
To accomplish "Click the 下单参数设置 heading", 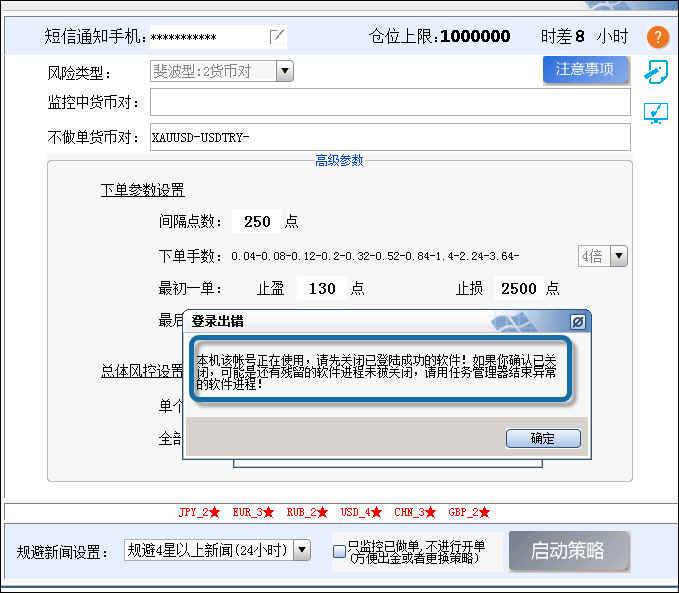I will click(142, 190).
